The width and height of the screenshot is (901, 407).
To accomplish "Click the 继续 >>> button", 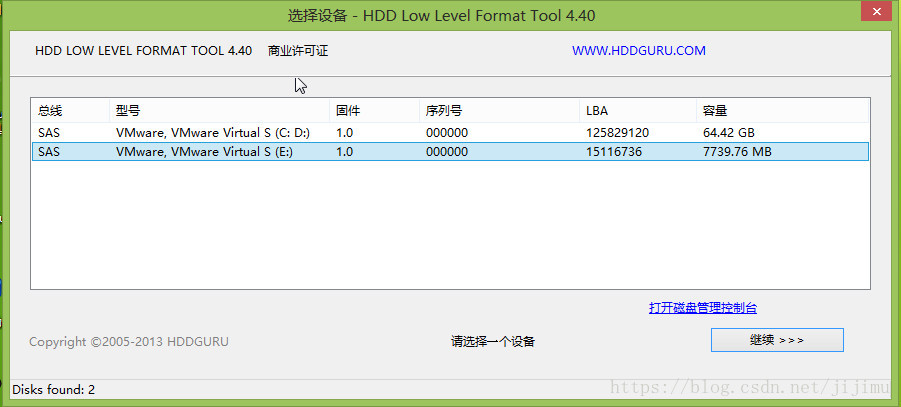I will tap(777, 340).
